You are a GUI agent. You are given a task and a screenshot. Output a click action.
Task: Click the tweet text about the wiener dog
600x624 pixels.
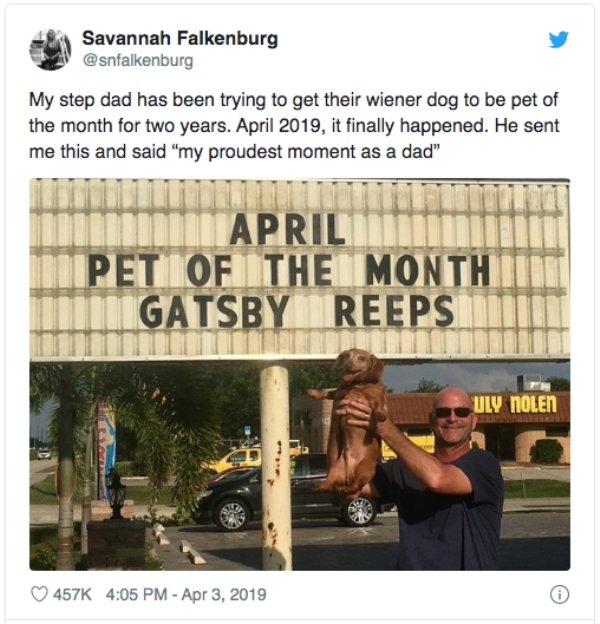pos(294,125)
